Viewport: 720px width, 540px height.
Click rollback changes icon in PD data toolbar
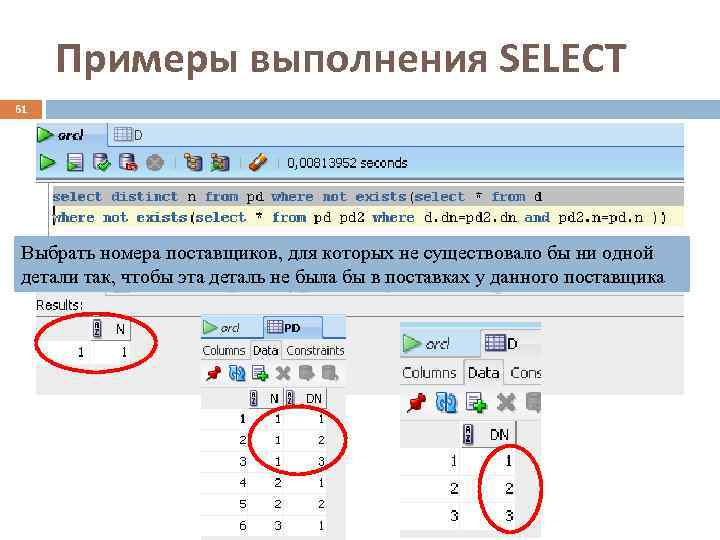point(330,373)
